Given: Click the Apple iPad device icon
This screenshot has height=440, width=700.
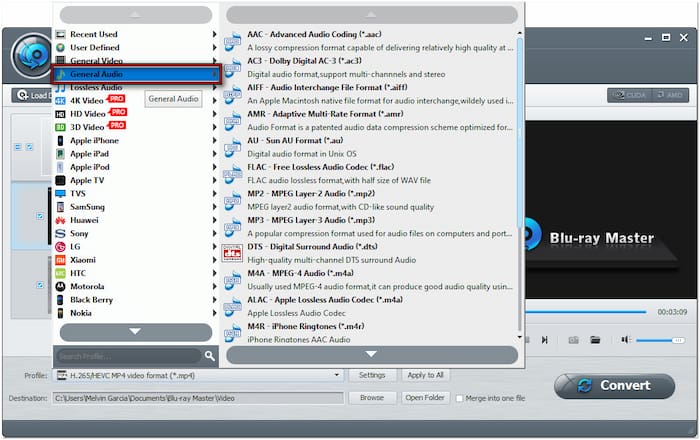Looking at the screenshot, I should point(60,154).
